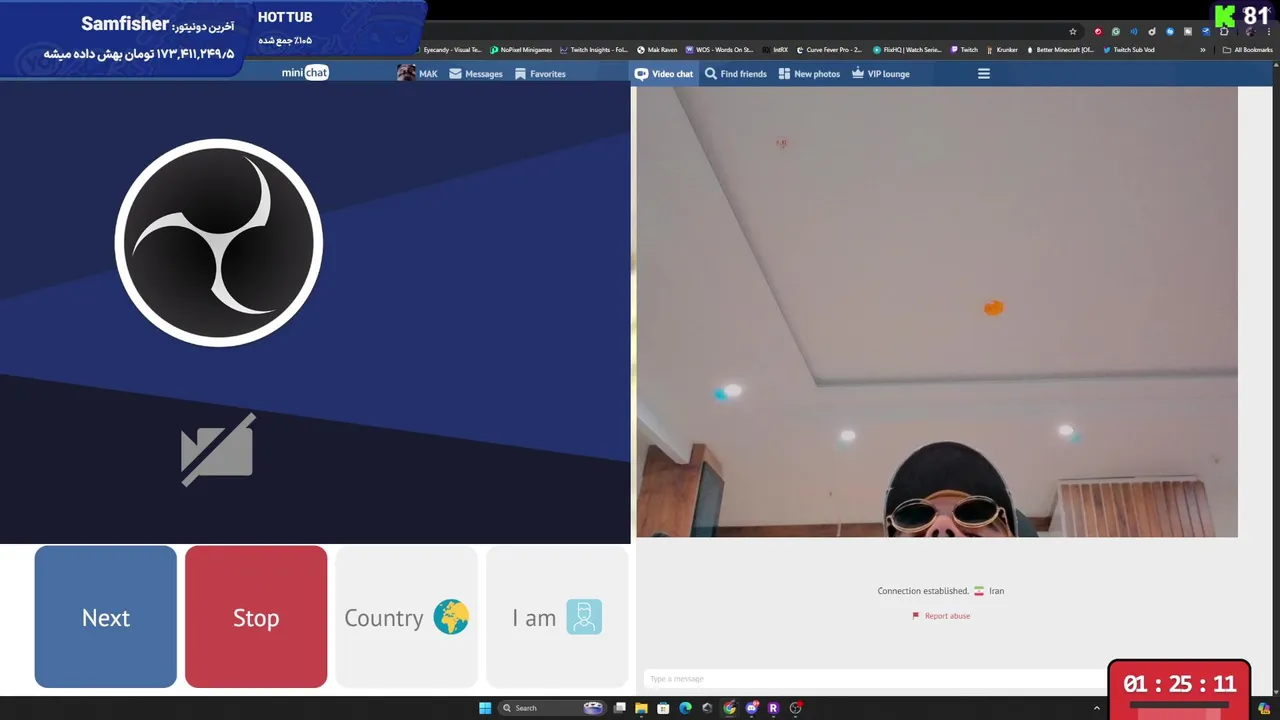Click the Windows Start button
Viewport: 1280px width, 720px height.
tap(485, 708)
